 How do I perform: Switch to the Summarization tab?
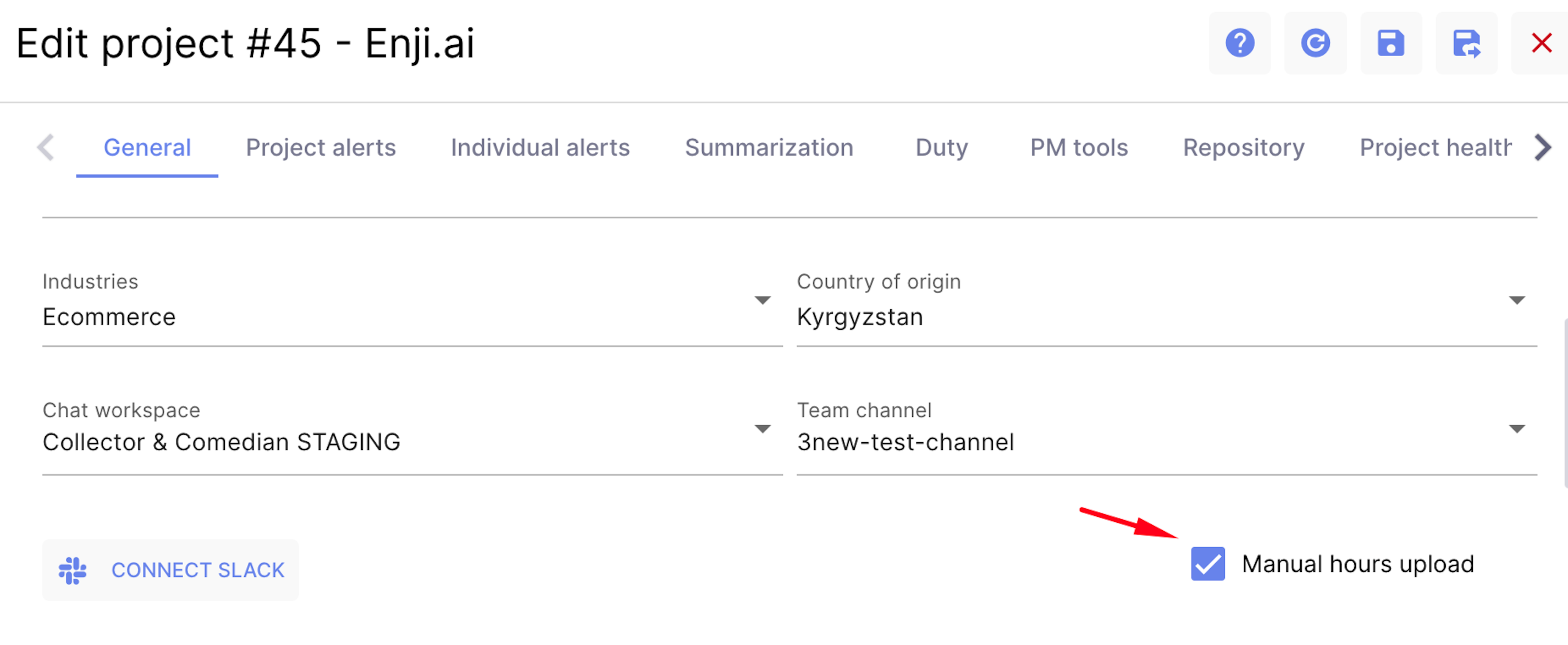pos(769,148)
